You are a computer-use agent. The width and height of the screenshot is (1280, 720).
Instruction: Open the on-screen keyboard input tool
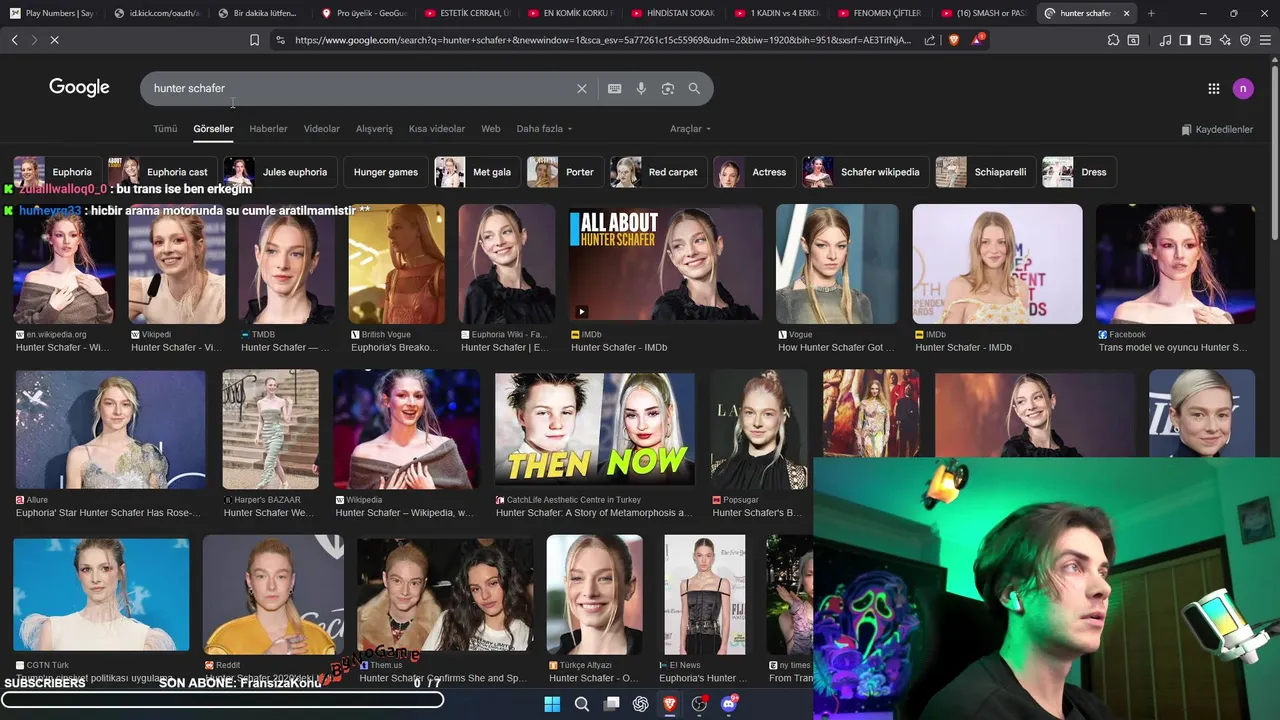coord(614,89)
